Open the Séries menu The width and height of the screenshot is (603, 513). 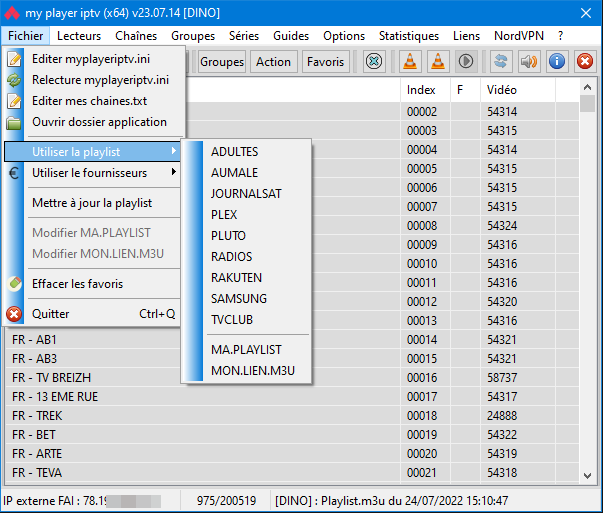244,36
